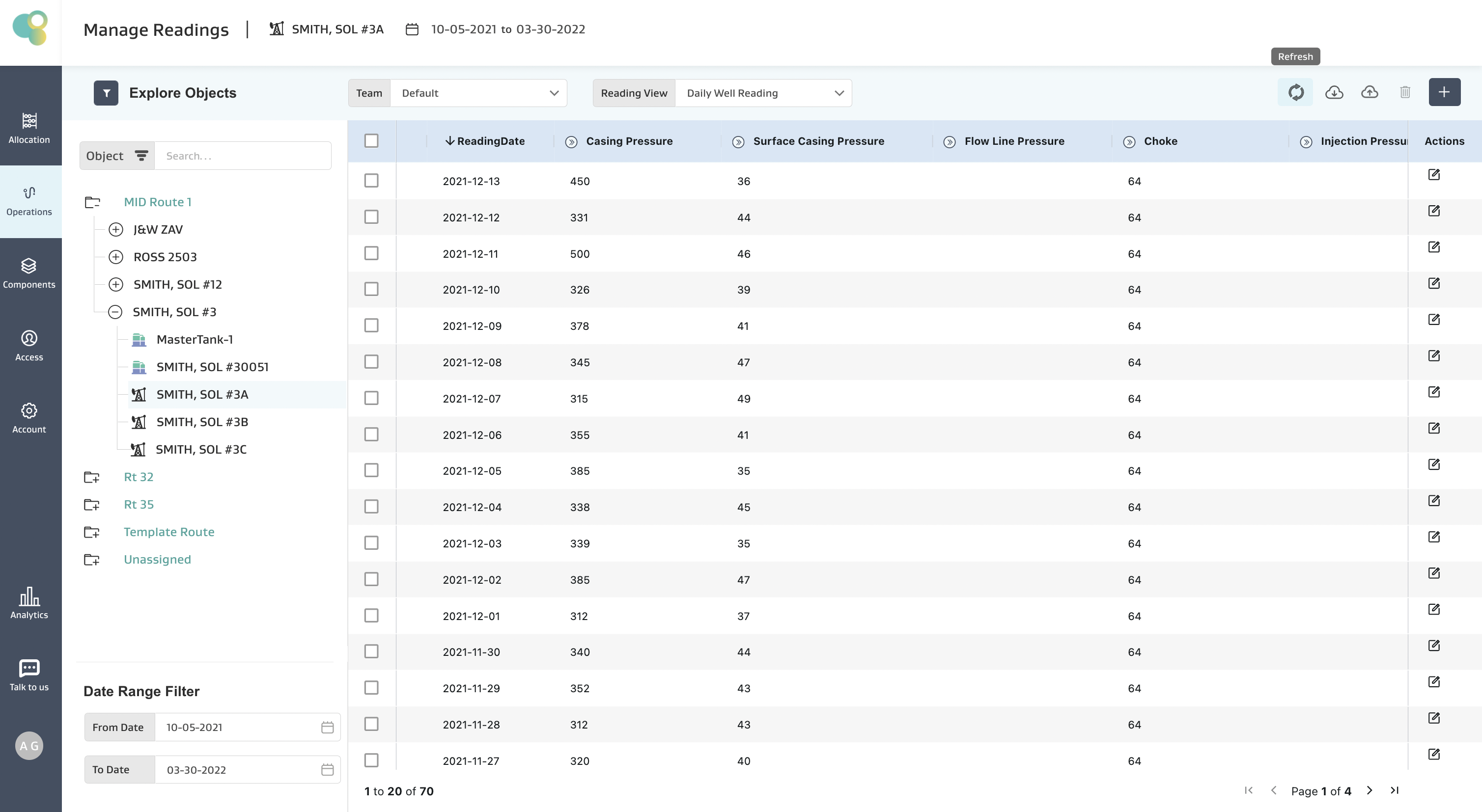This screenshot has width=1482, height=812.
Task: Toggle the Explore Objects filter icon
Action: 106,93
